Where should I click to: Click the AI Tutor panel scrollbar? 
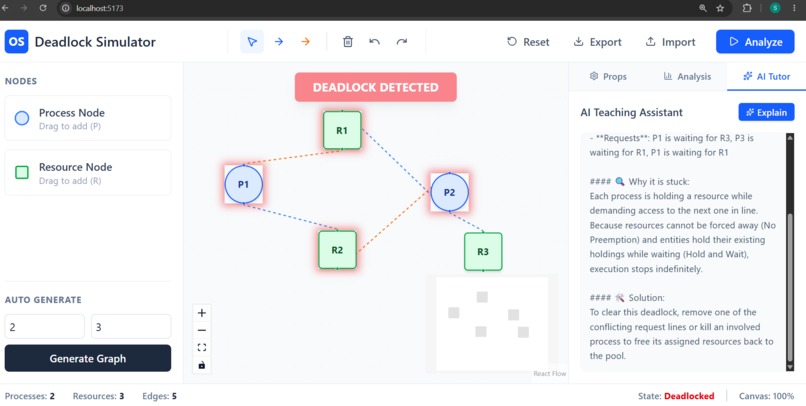coord(790,287)
